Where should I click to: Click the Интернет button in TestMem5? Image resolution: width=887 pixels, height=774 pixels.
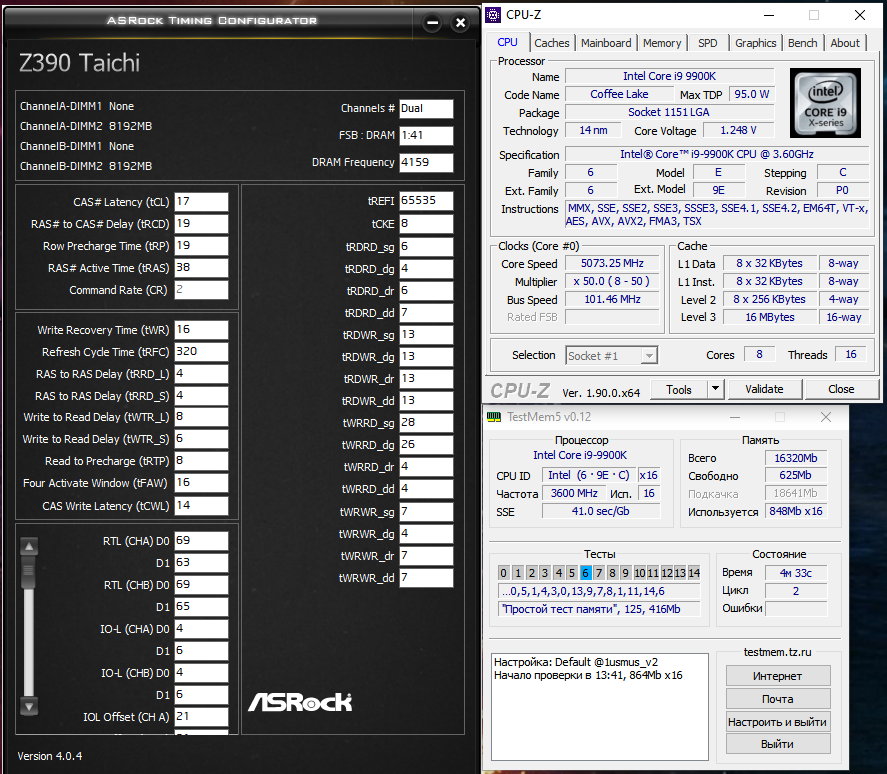tap(778, 676)
